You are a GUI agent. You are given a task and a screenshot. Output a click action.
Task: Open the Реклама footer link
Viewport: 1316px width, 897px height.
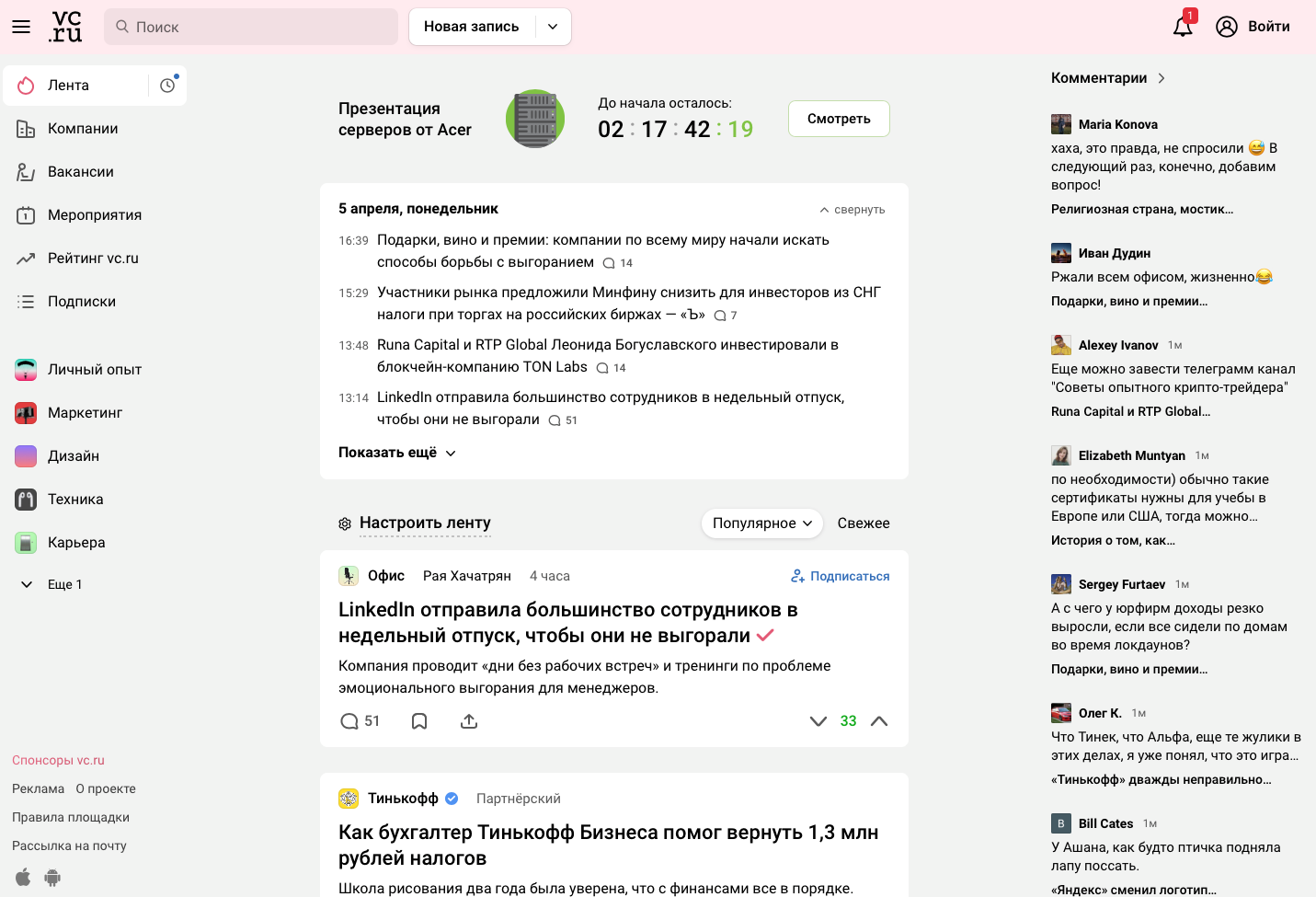[x=38, y=788]
